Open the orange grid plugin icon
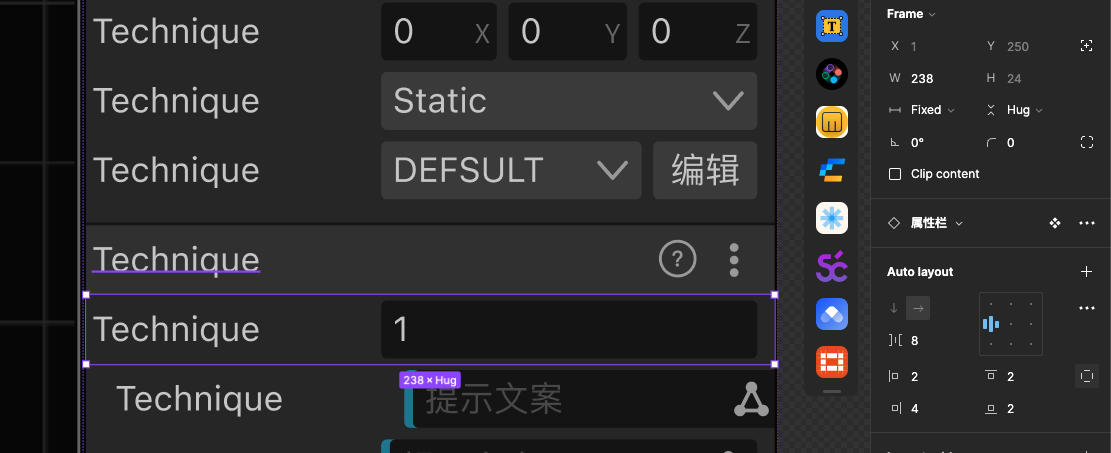 (x=832, y=361)
